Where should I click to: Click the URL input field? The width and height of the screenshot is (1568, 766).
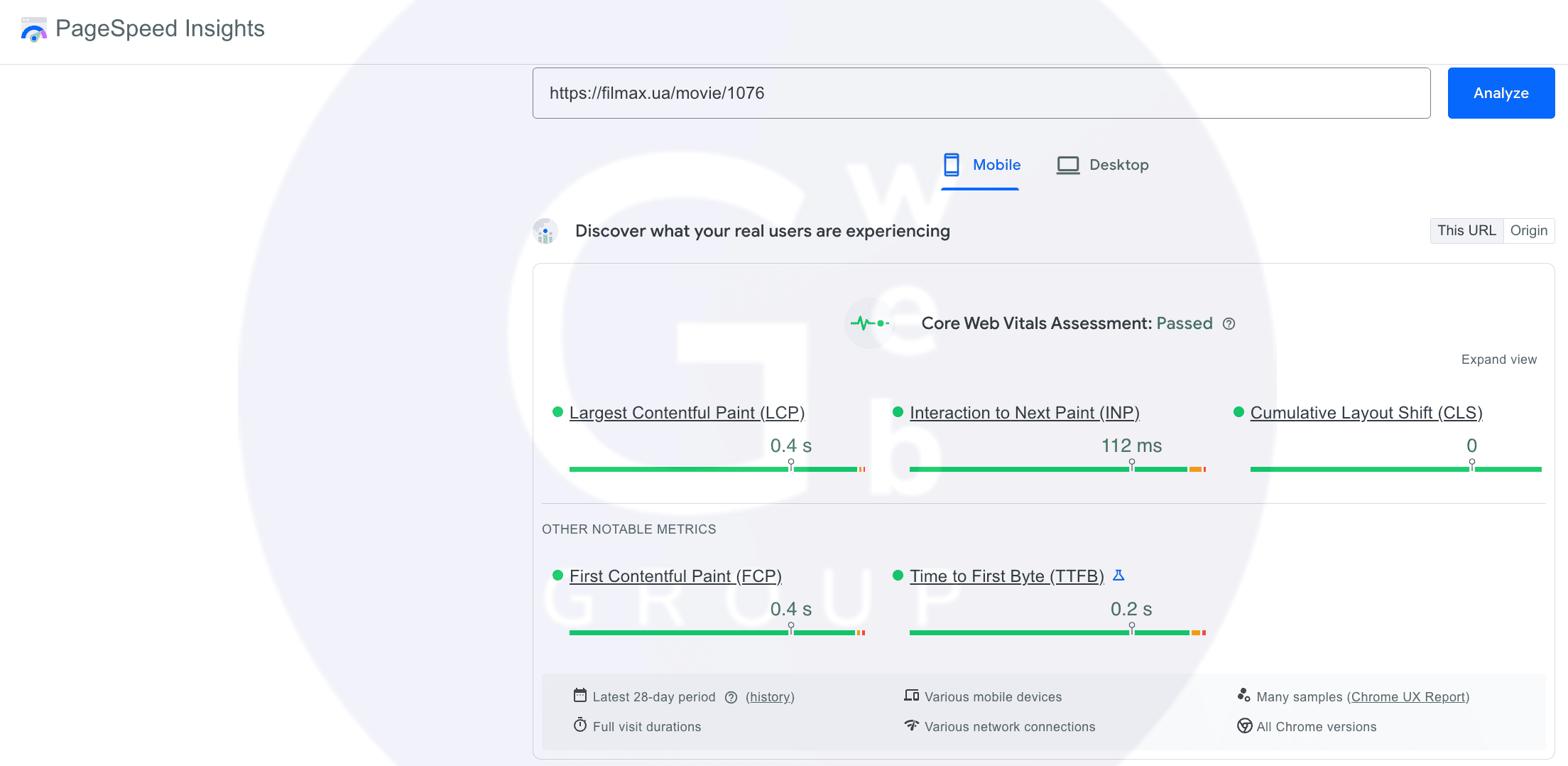981,93
